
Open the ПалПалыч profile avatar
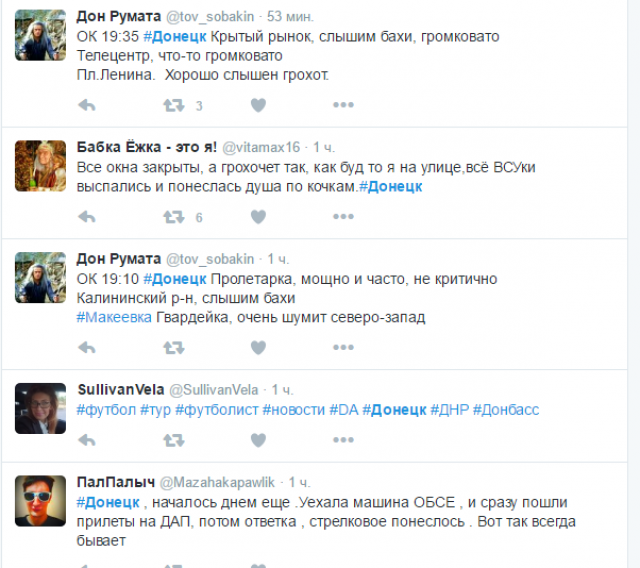(x=40, y=501)
